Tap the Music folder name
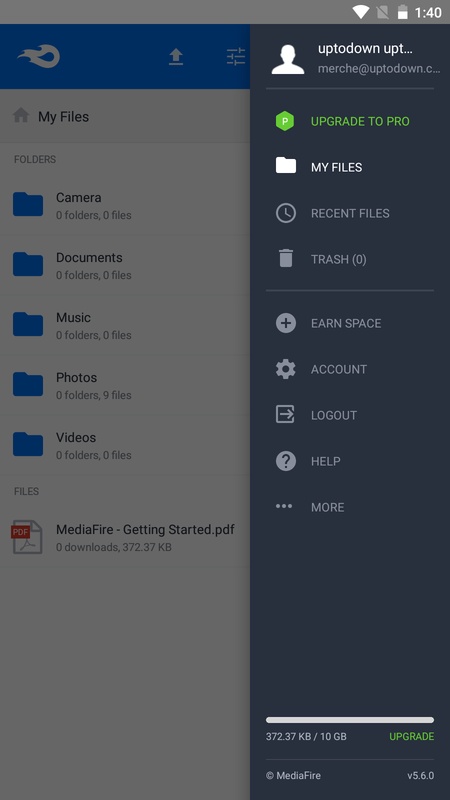Viewport: 450px width, 800px height. 73,317
